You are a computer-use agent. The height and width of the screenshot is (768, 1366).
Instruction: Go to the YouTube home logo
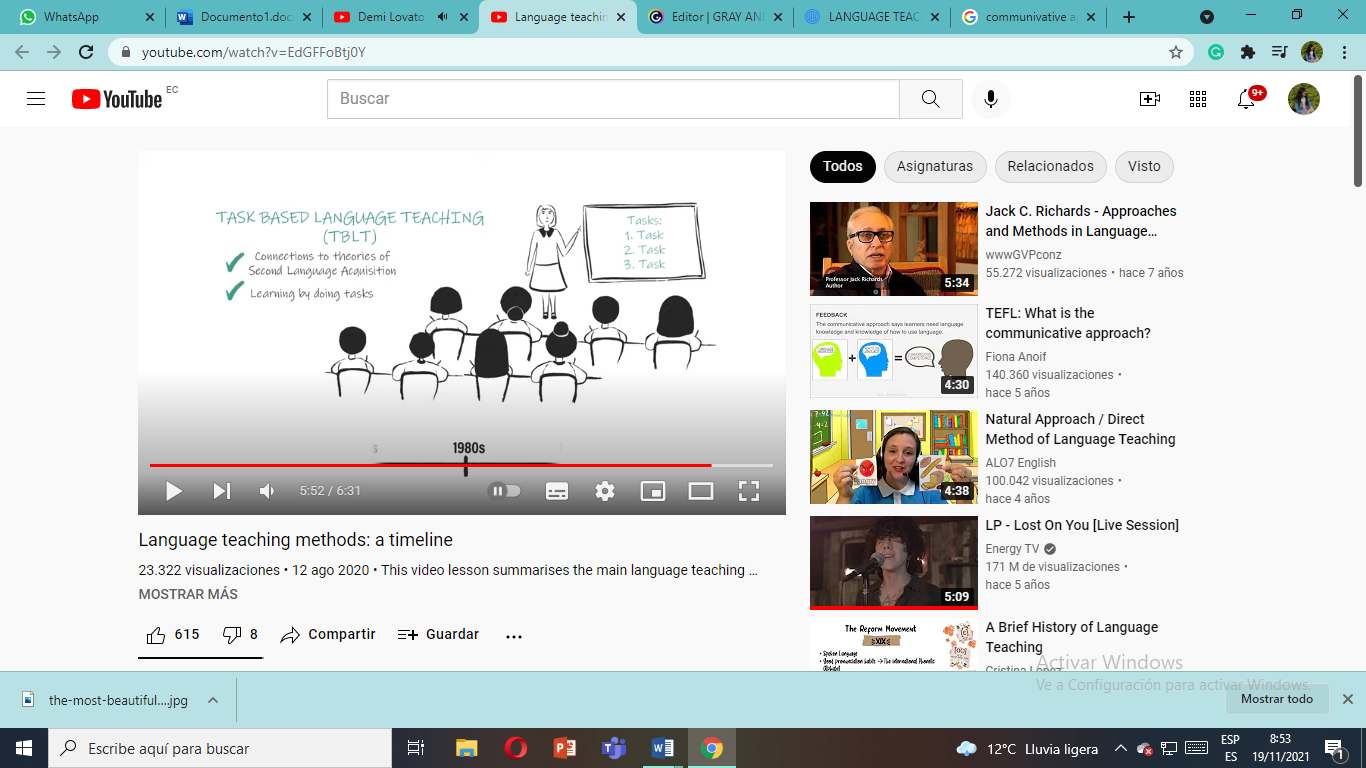(117, 99)
